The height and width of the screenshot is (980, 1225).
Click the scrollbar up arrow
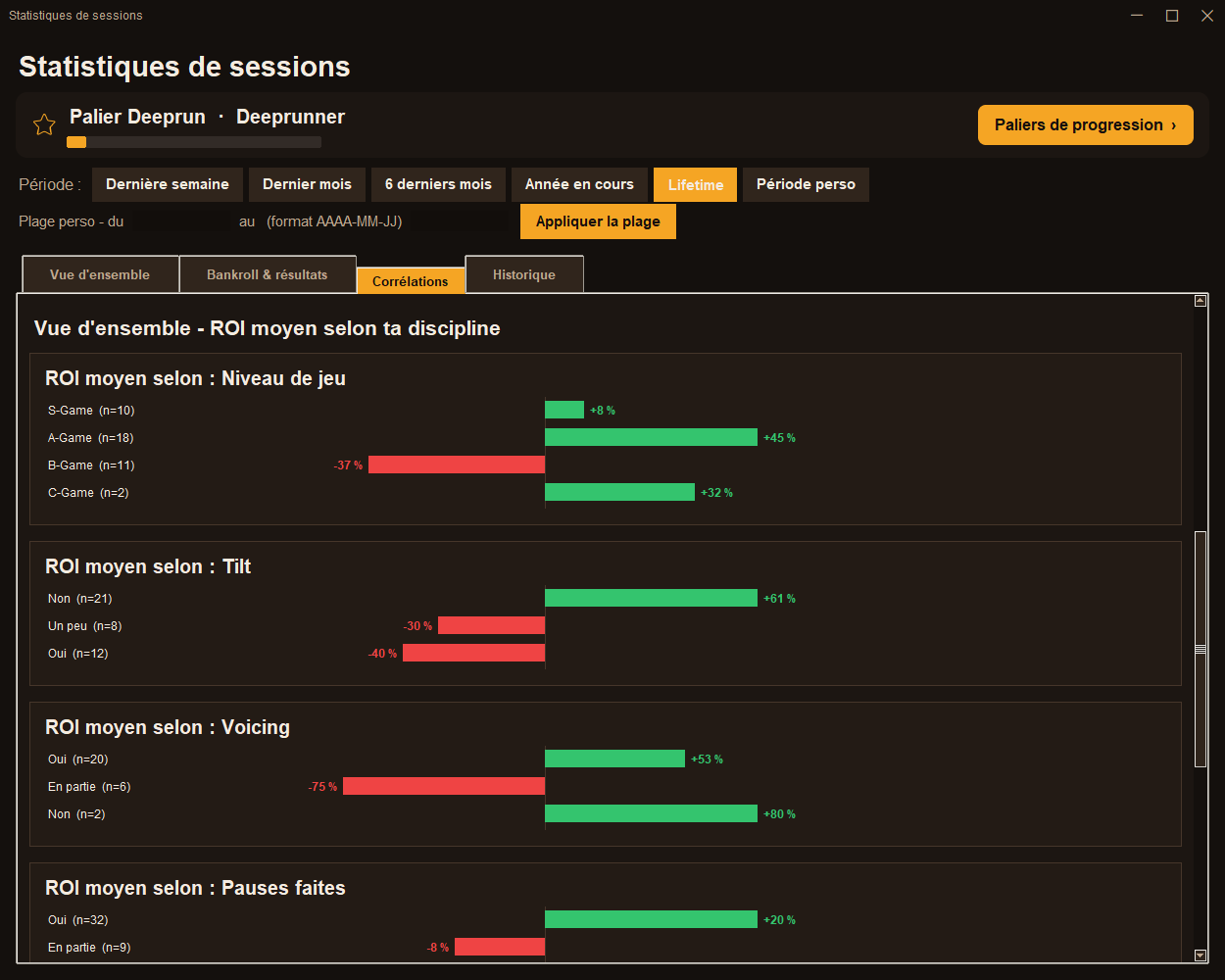pos(1200,301)
